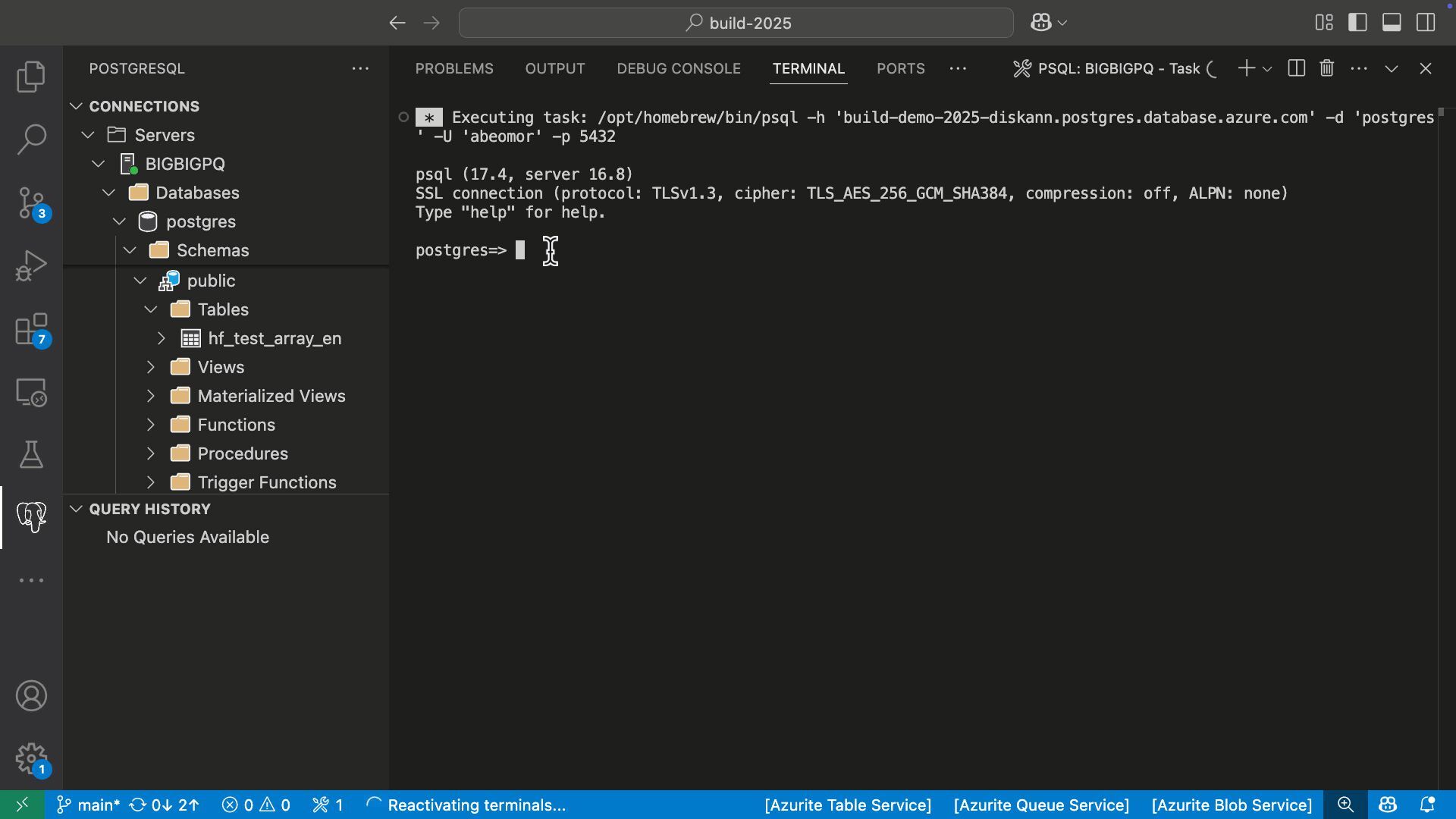This screenshot has height=819, width=1456.
Task: Click the main* branch in status bar
Action: click(88, 805)
